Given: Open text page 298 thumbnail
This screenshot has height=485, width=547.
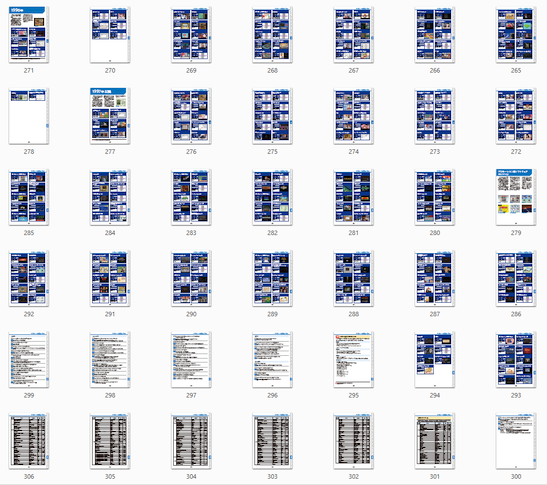Looking at the screenshot, I should (110, 360).
